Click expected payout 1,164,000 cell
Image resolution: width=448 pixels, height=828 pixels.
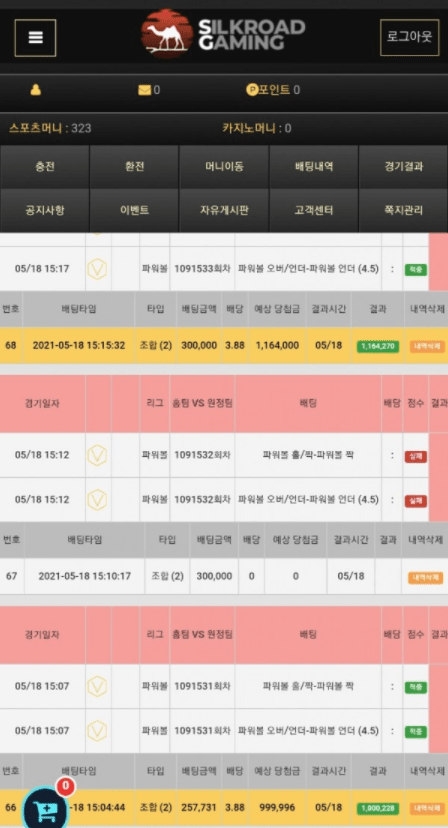point(277,345)
